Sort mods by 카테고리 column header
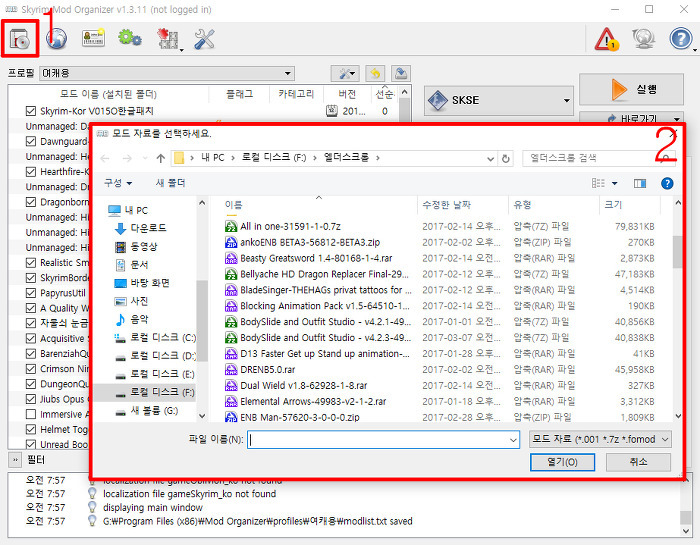Image resolution: width=700 pixels, height=545 pixels. 296,94
